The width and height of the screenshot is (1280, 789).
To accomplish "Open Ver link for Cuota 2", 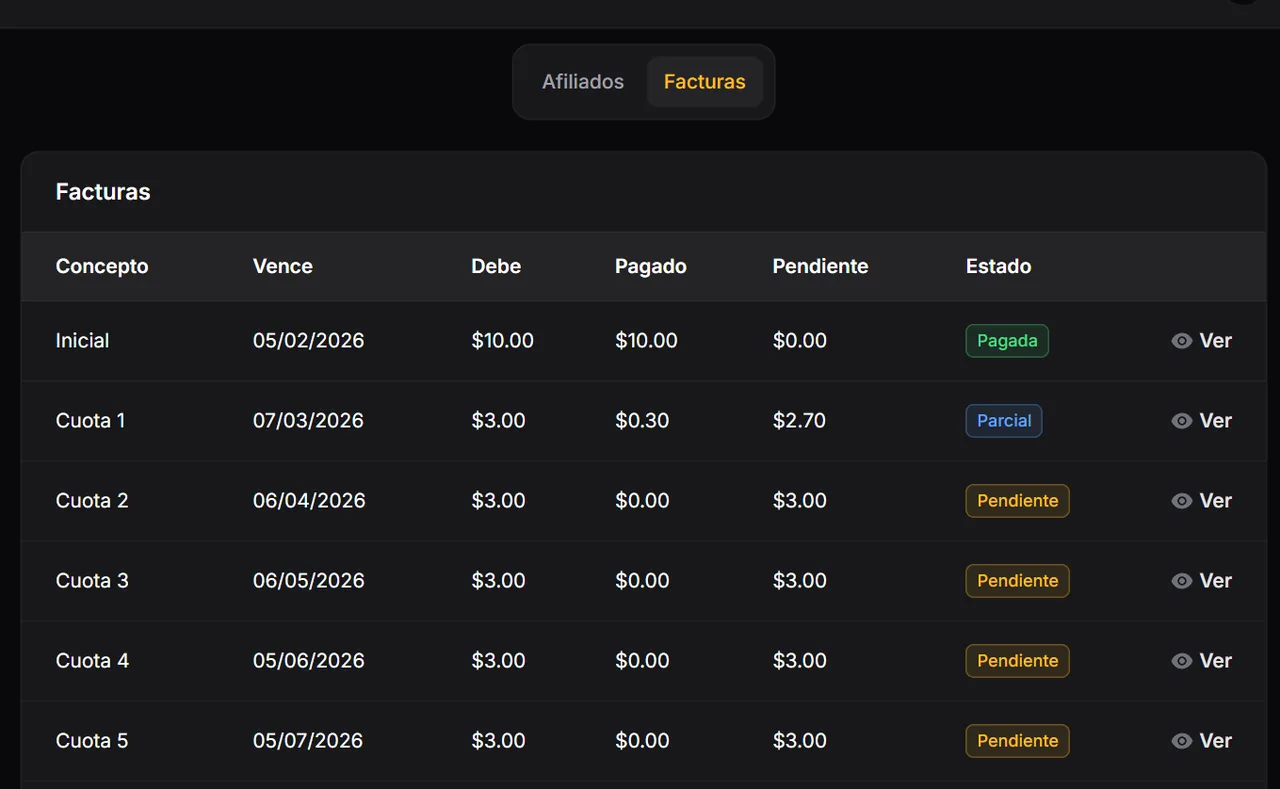I will (x=1202, y=501).
